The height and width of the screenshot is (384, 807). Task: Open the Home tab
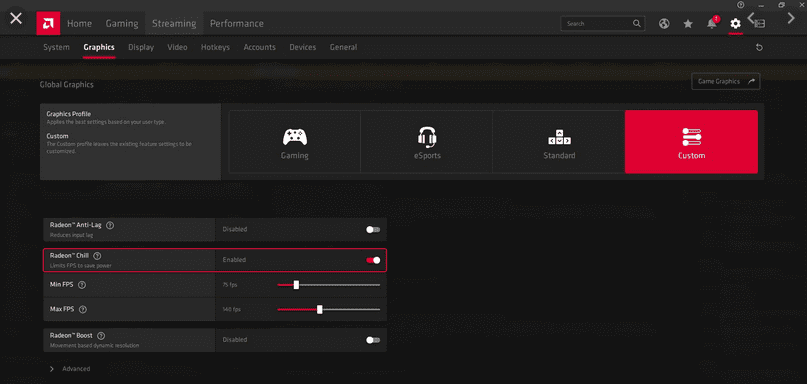(x=79, y=24)
